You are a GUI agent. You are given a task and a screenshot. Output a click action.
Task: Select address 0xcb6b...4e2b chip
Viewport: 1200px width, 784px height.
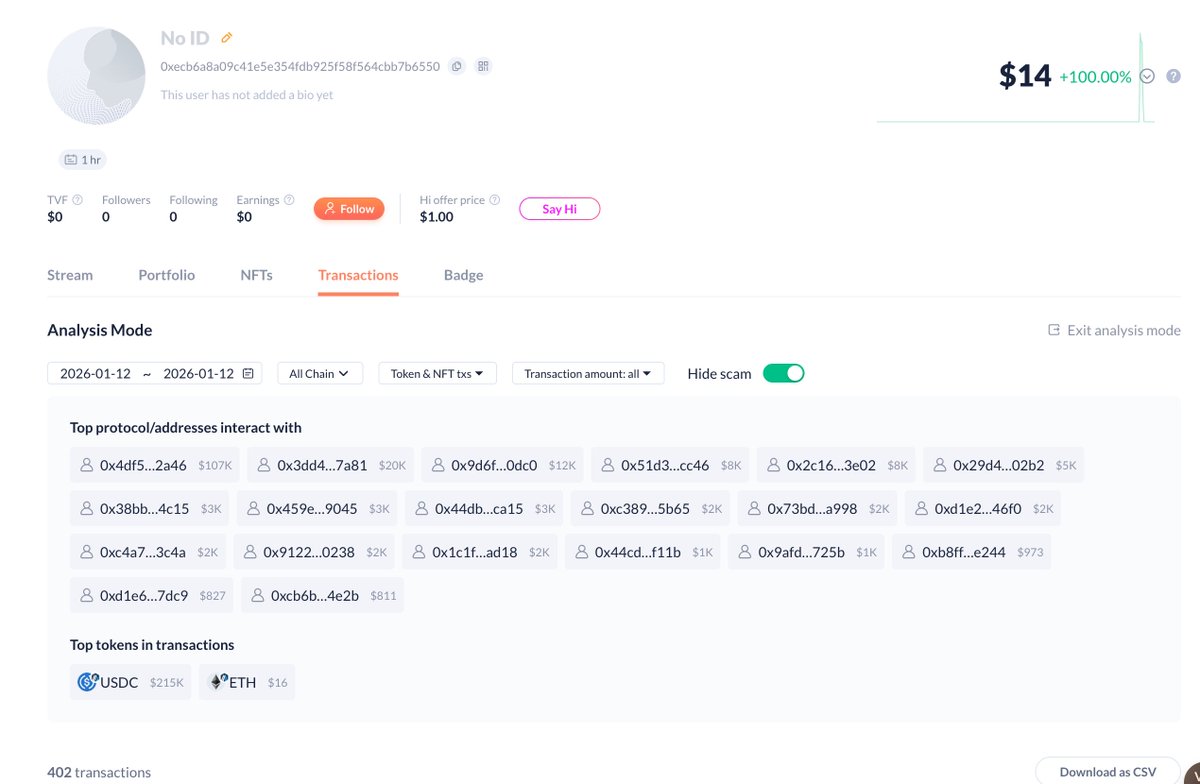(322, 595)
